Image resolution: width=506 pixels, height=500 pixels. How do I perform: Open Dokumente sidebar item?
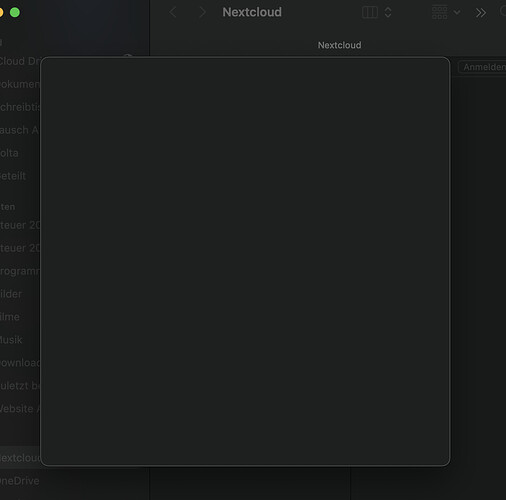20,84
